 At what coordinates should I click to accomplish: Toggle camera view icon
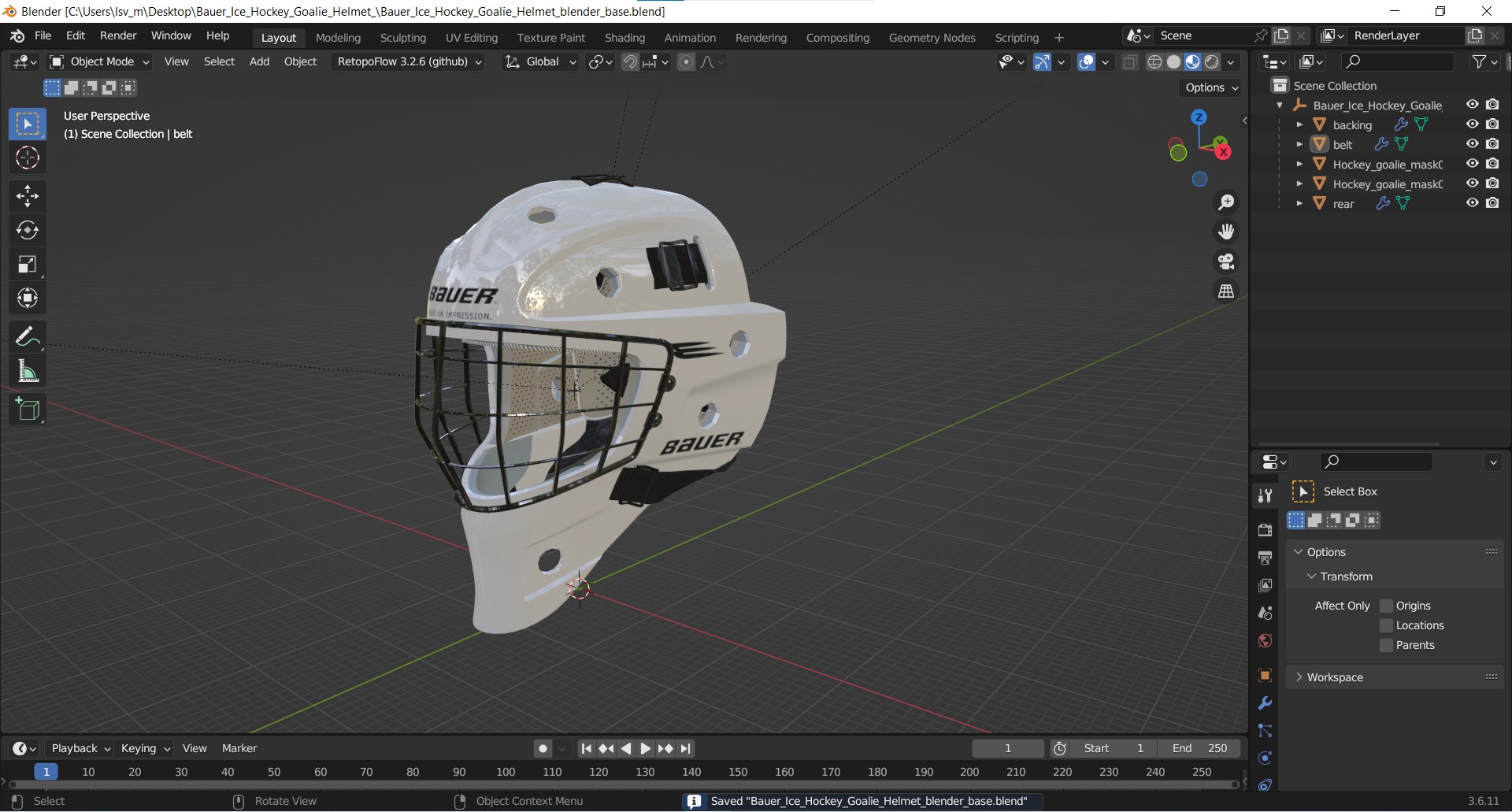(x=1226, y=261)
